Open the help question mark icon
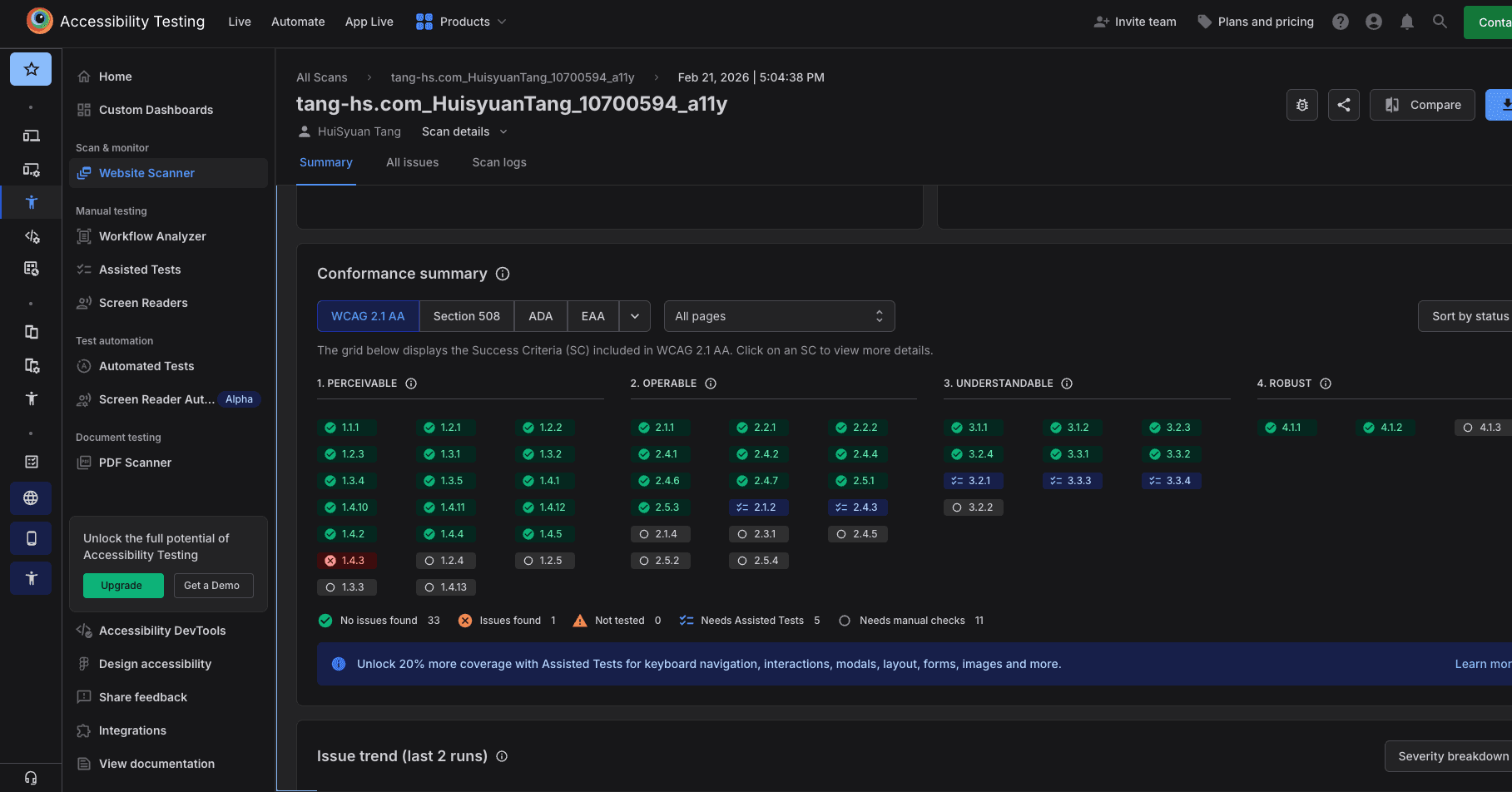This screenshot has height=792, width=1512. point(1340,22)
